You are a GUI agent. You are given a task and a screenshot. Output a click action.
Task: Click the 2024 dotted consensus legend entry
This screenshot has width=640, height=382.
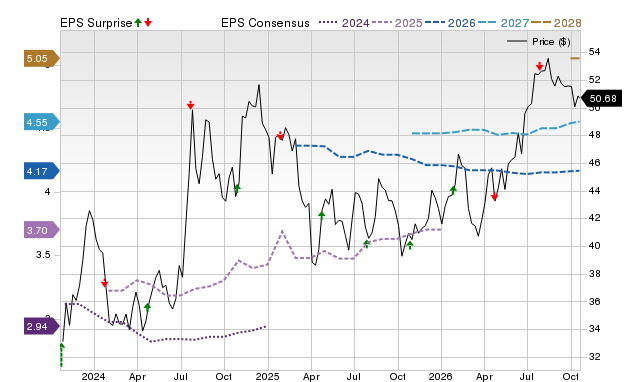click(x=344, y=23)
